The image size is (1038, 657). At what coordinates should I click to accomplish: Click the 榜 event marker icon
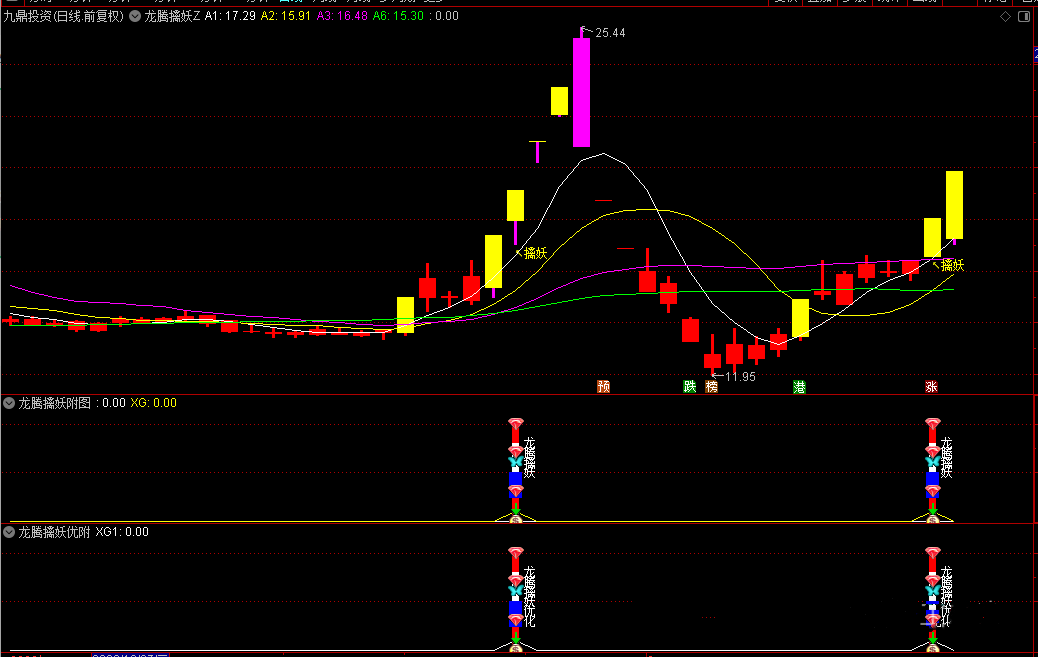711,386
